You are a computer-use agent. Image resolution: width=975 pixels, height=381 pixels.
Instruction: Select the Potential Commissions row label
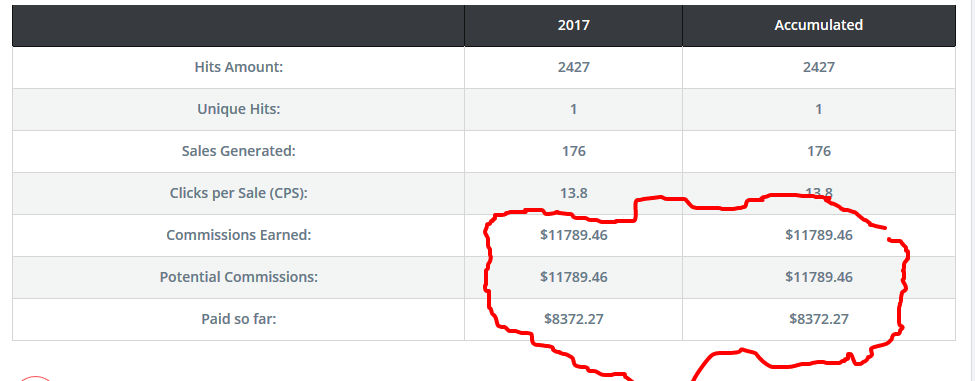239,277
